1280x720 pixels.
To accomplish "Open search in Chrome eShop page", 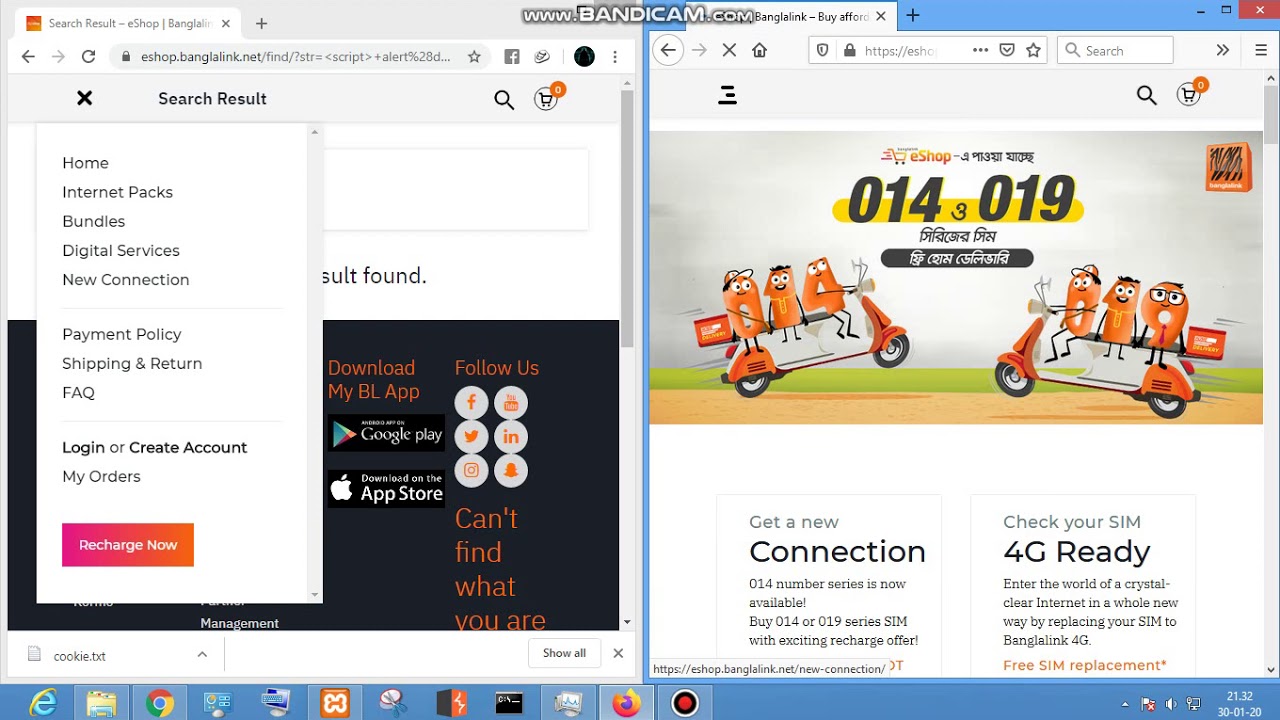I will pos(504,99).
